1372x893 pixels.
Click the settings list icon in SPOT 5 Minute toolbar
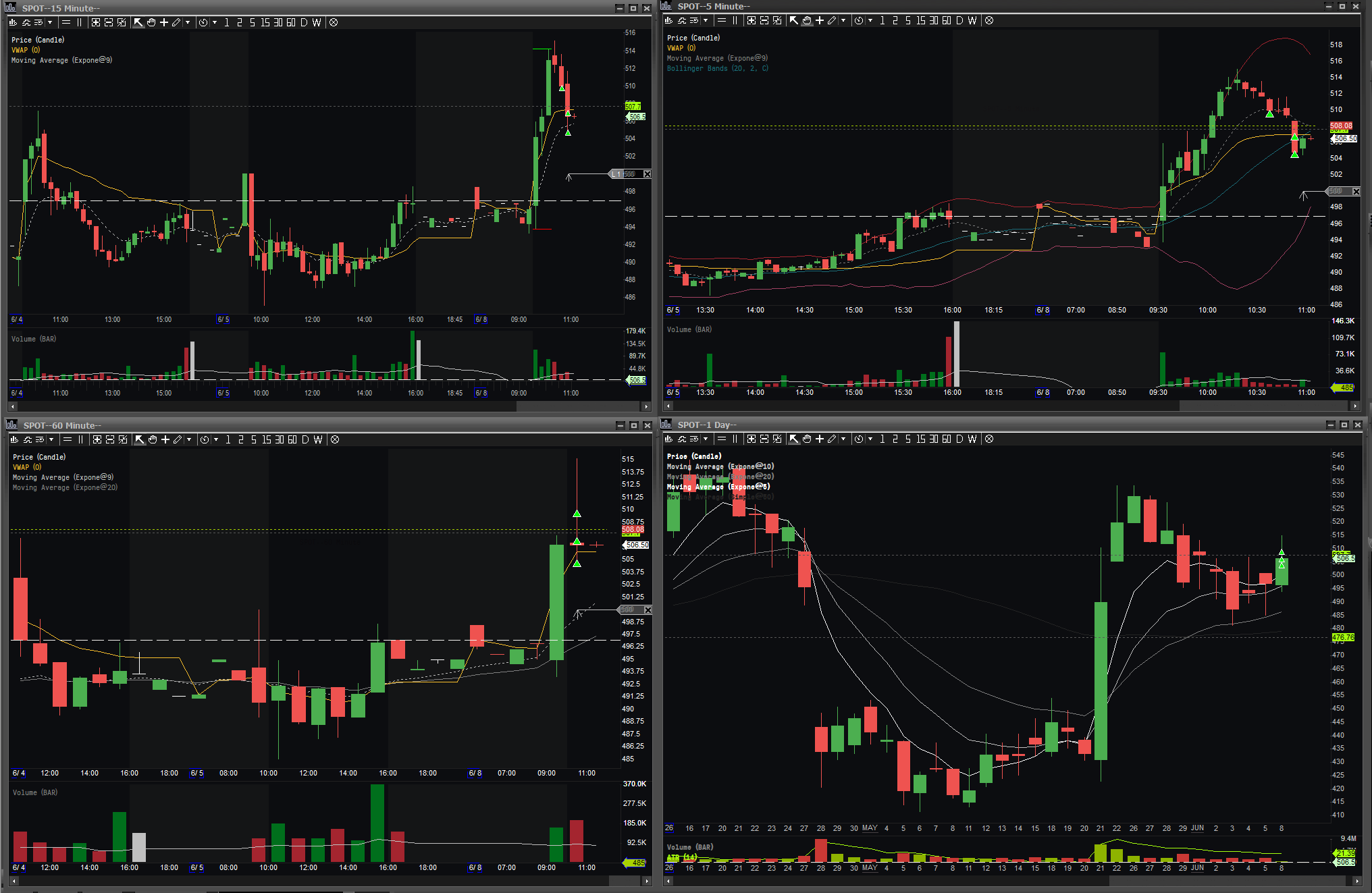pos(694,20)
